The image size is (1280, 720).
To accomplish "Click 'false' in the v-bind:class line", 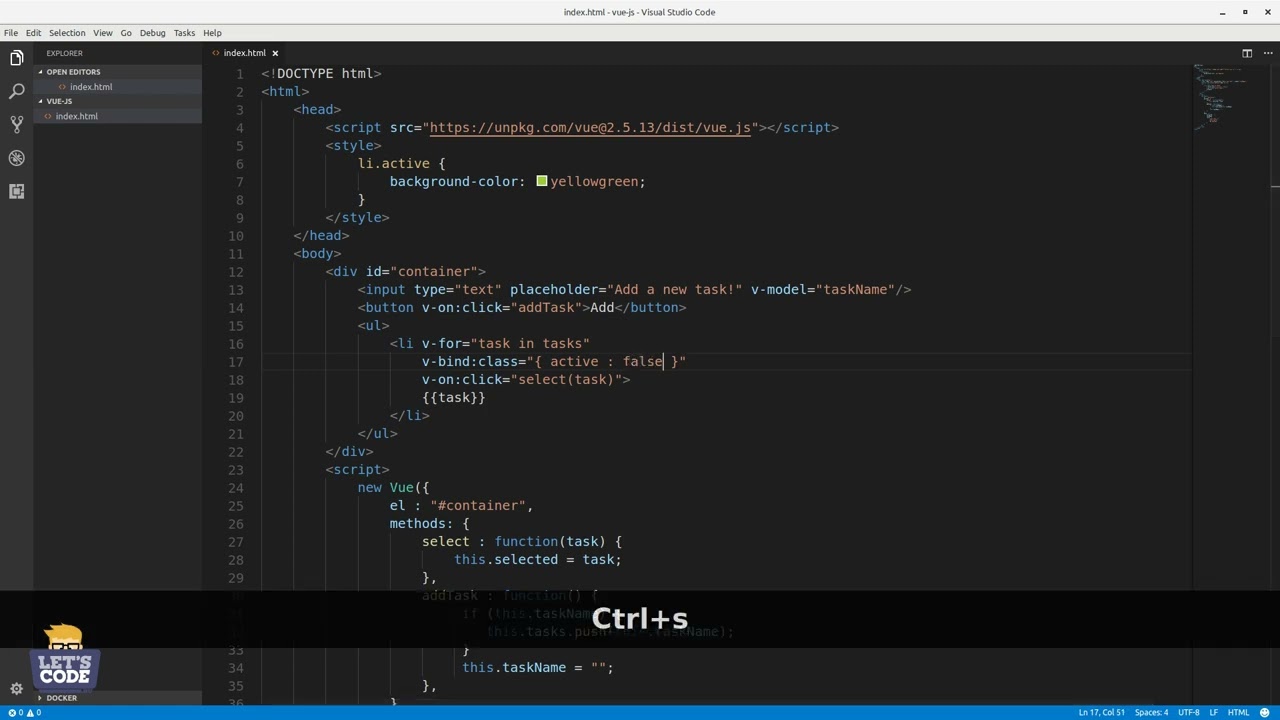I will click(643, 361).
